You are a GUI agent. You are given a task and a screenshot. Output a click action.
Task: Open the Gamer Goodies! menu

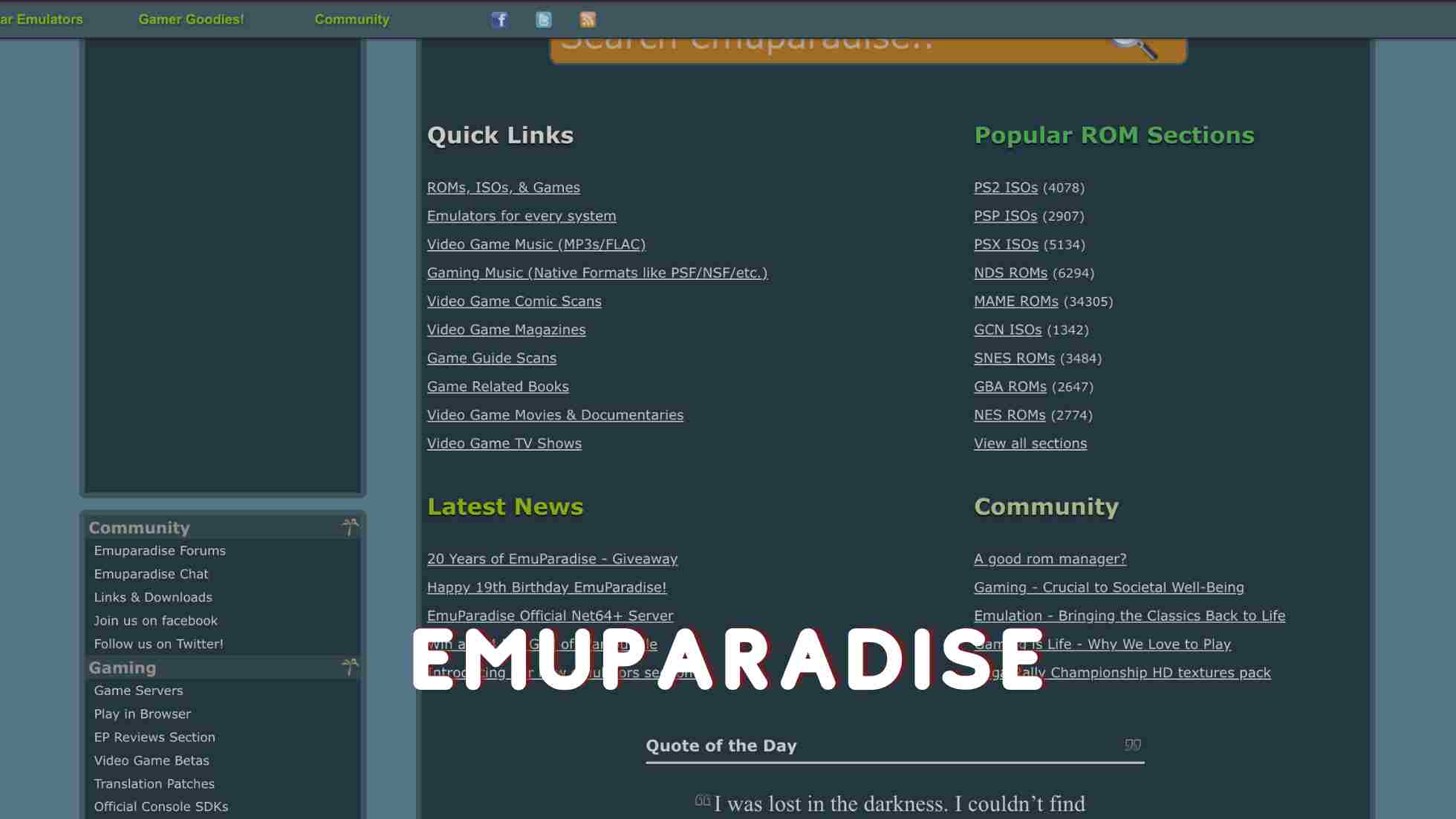point(191,19)
